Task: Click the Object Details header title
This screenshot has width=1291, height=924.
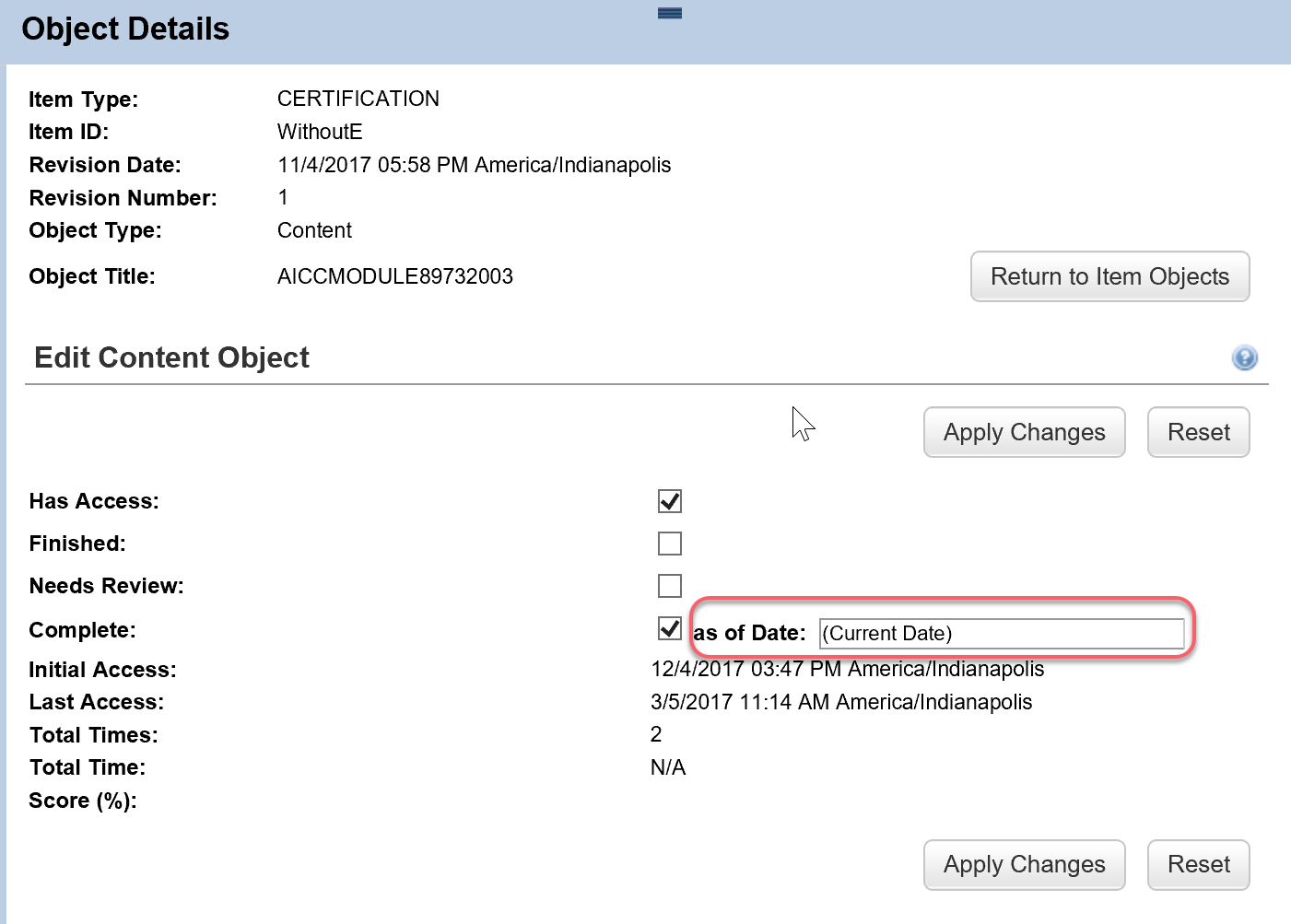Action: 125,29
